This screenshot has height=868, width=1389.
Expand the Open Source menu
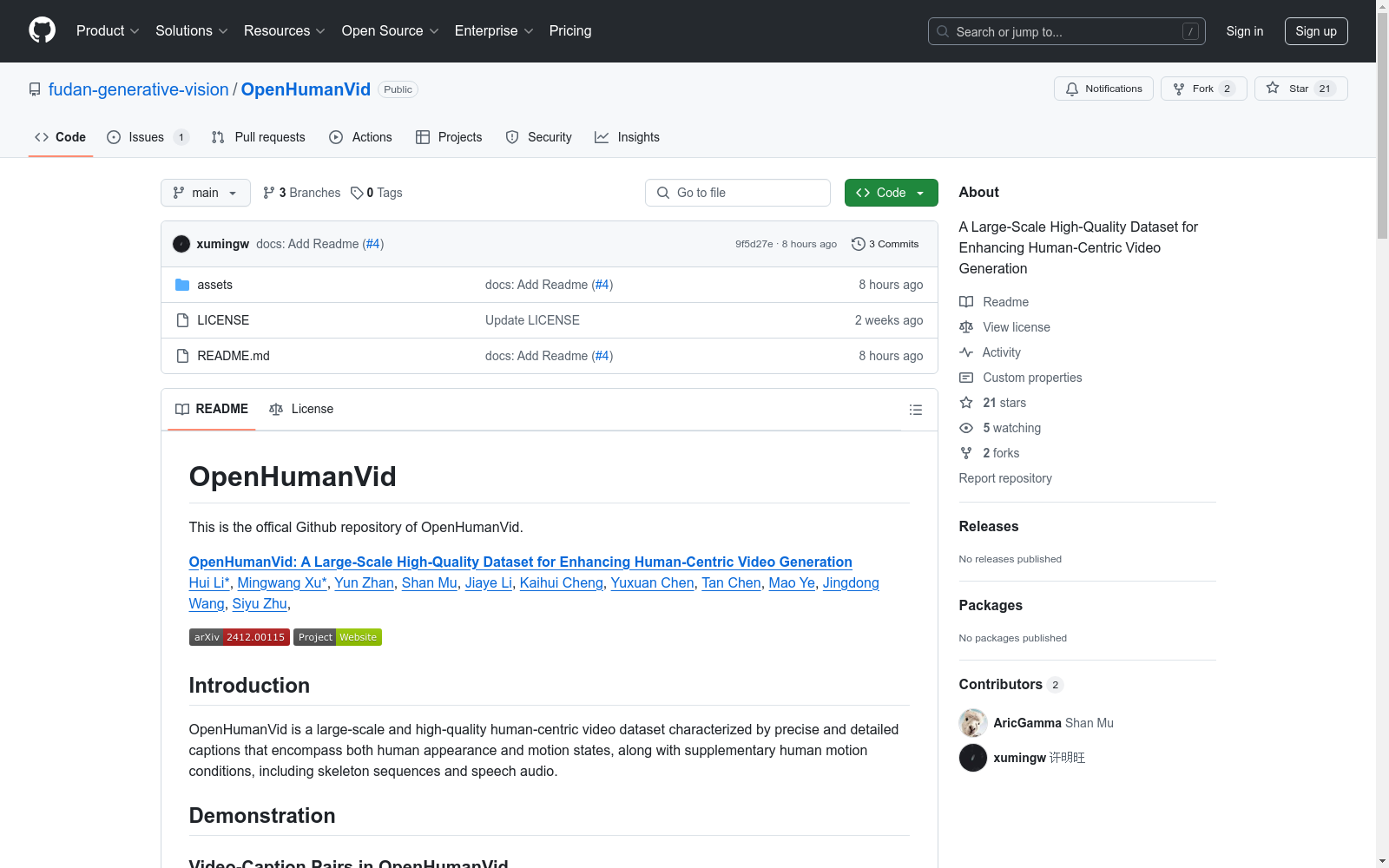[391, 31]
